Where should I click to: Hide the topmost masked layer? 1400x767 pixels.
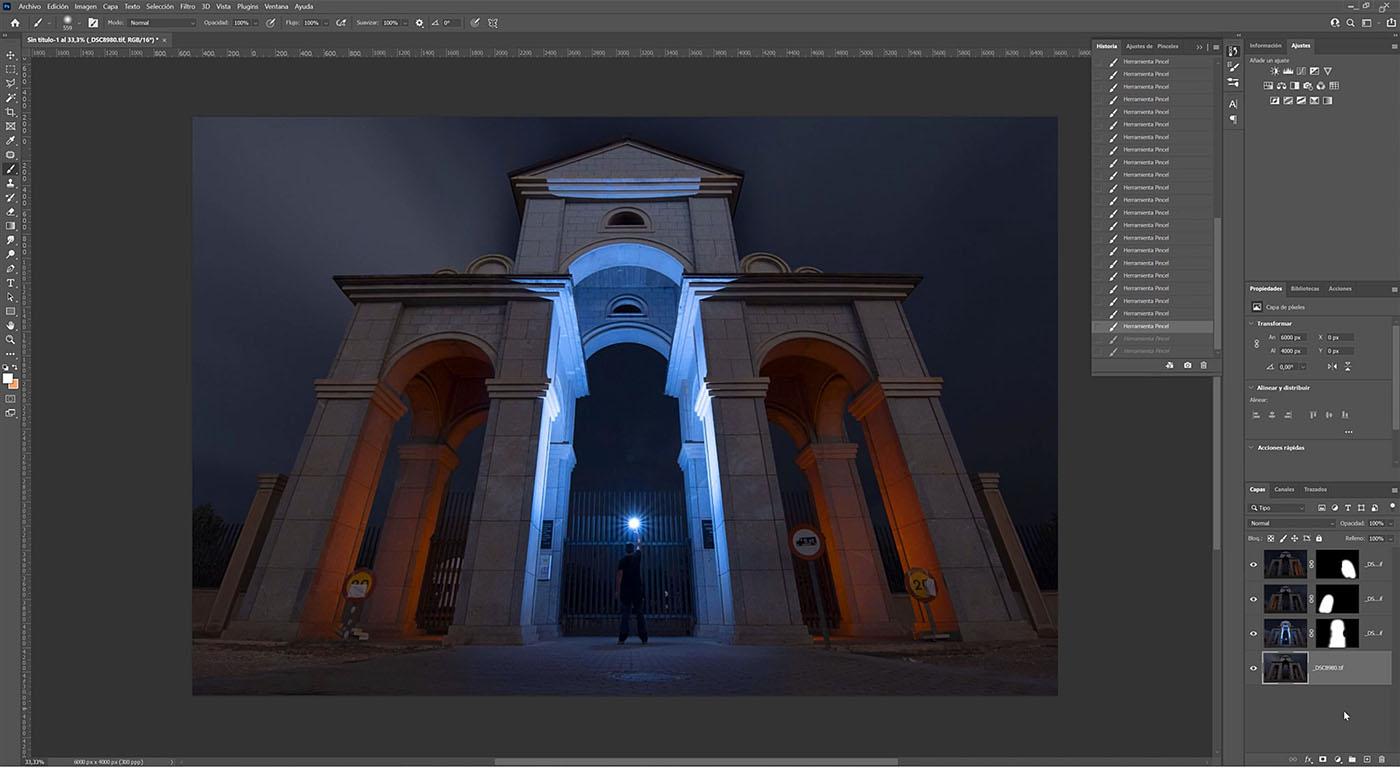[1254, 565]
